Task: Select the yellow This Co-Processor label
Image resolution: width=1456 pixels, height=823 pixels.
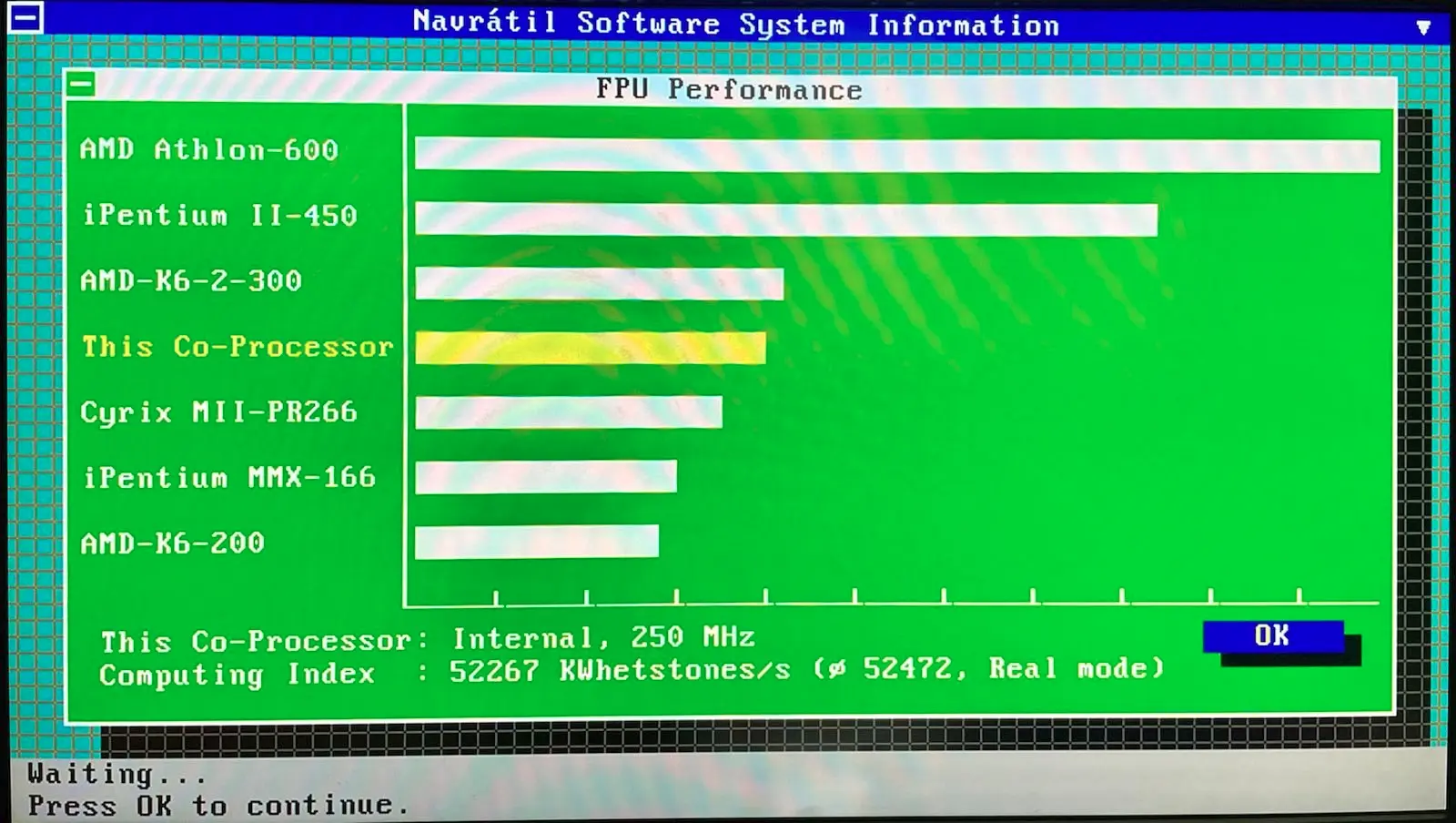Action: coord(237,347)
